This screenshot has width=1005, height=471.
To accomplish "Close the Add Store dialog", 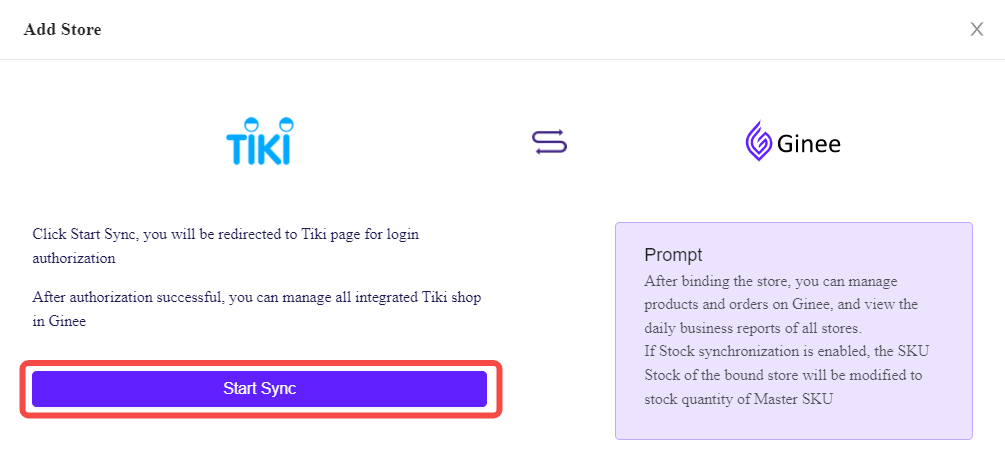I will tap(976, 29).
